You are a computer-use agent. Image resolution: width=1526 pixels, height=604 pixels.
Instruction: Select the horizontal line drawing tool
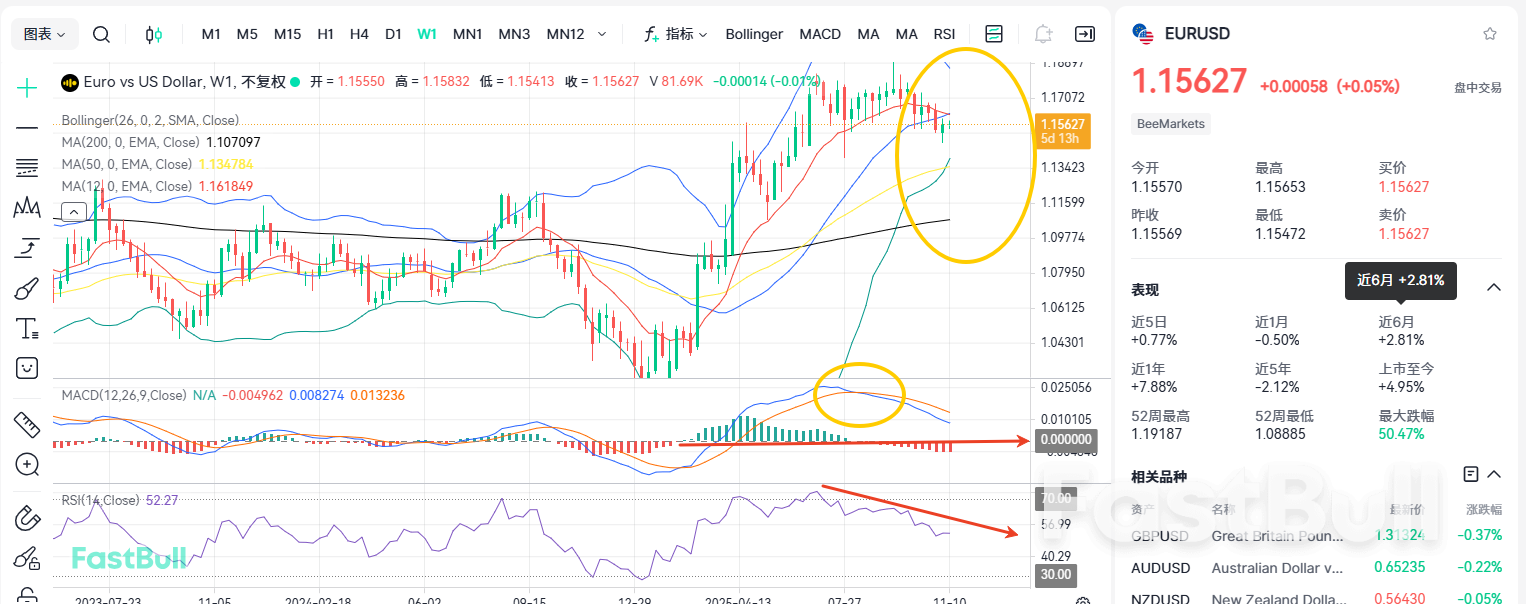point(26,129)
